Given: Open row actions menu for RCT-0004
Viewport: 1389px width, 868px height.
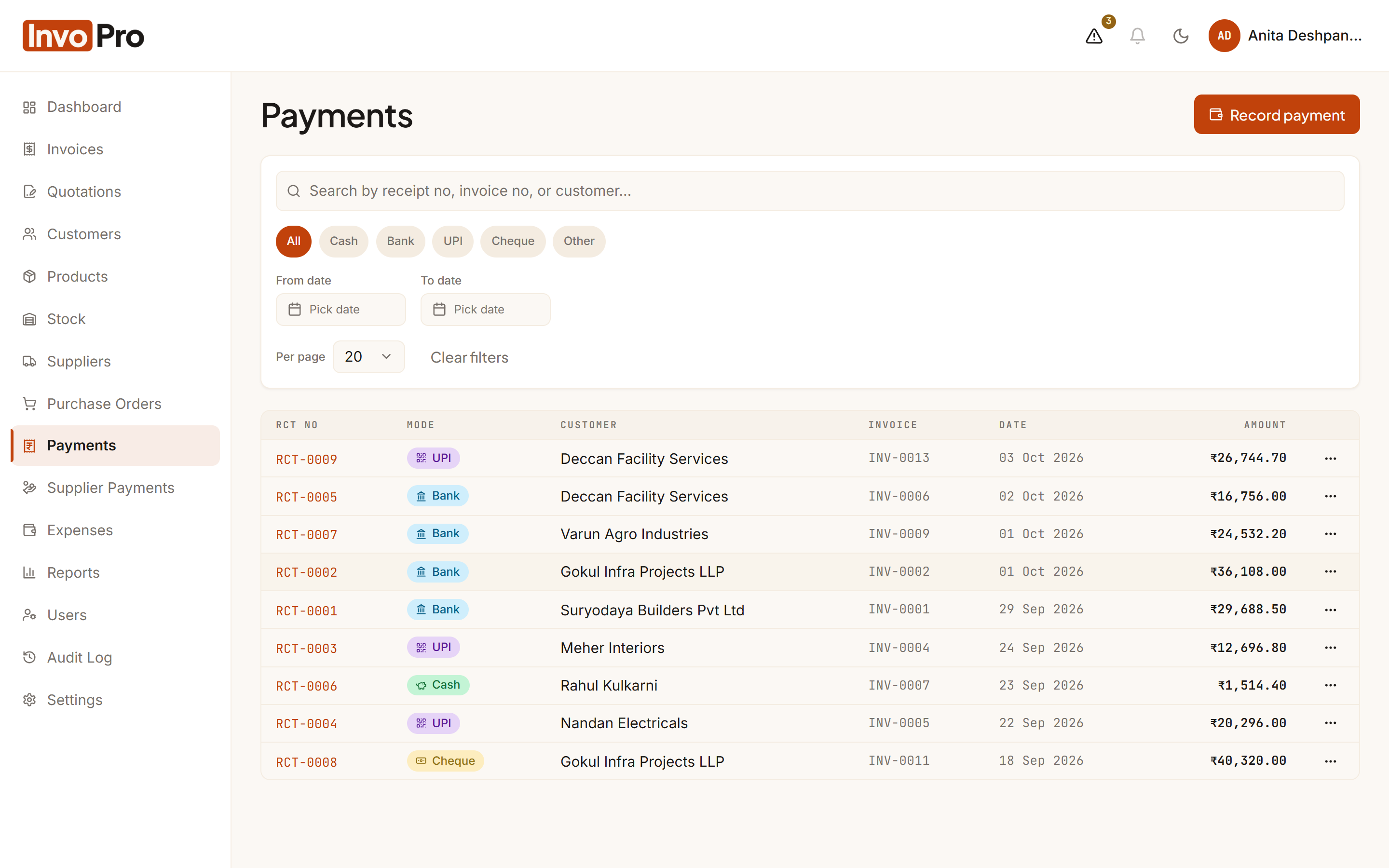Looking at the screenshot, I should (1331, 723).
